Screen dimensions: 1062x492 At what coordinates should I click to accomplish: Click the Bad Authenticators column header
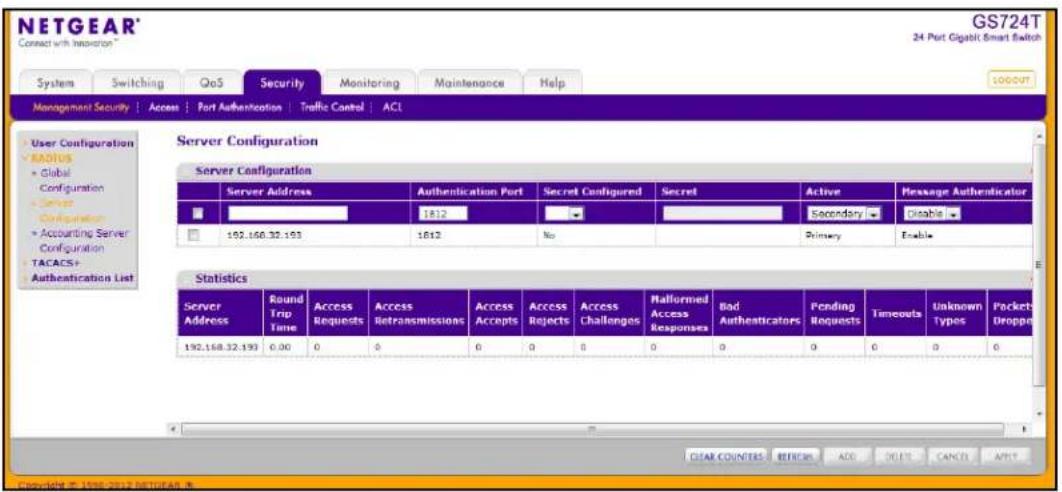759,313
